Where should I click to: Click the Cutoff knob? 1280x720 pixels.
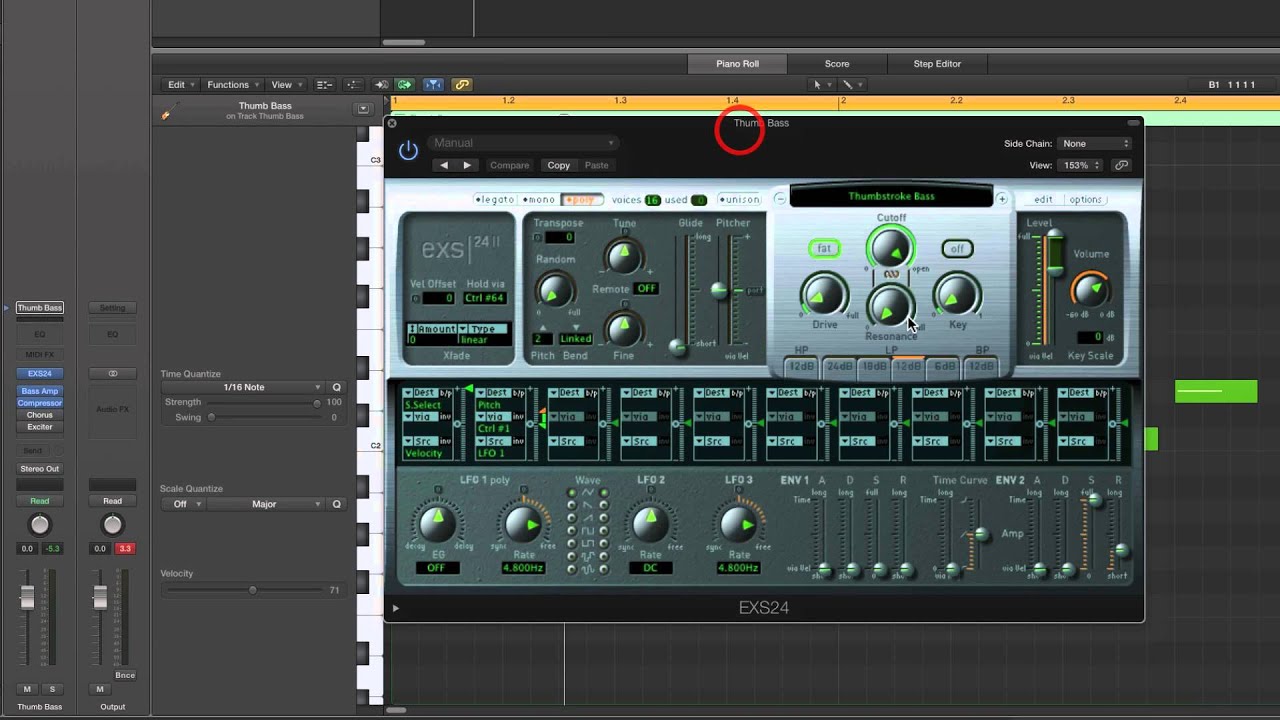click(890, 247)
